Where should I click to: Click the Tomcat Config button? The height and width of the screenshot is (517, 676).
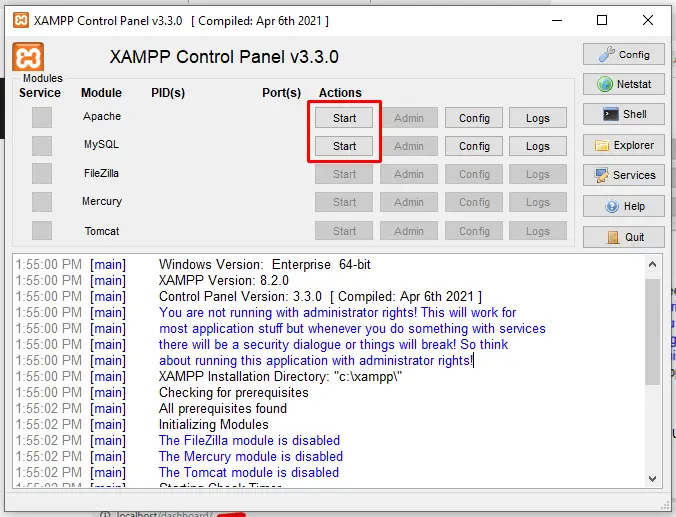[x=474, y=231]
